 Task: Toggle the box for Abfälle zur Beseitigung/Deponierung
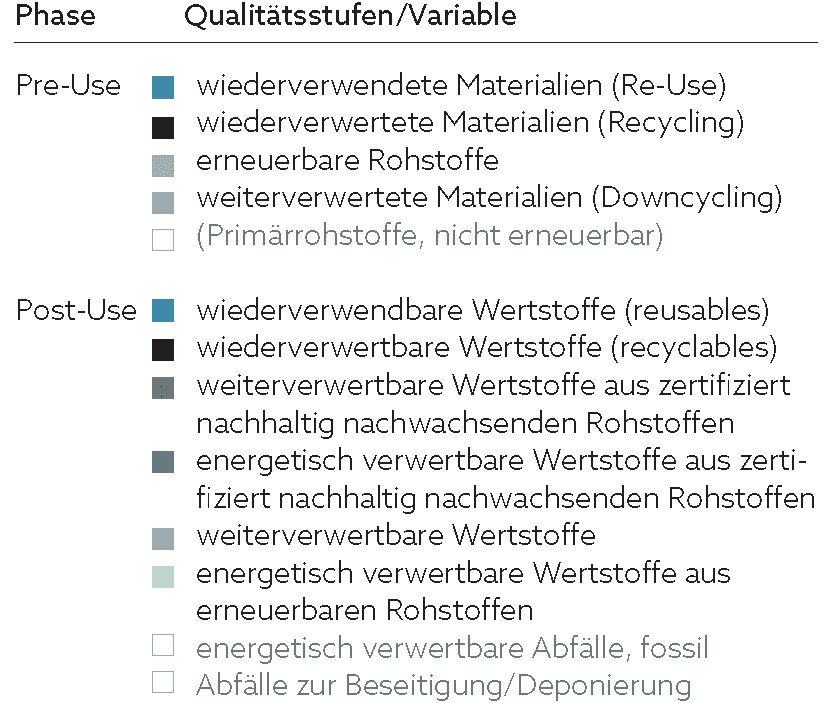coord(163,682)
